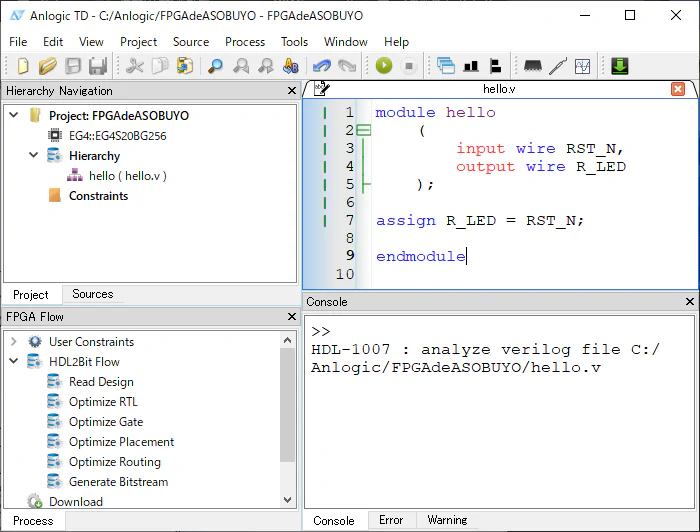The height and width of the screenshot is (532, 700).
Task: Click the Find magnifier toolbar icon
Action: (215, 67)
